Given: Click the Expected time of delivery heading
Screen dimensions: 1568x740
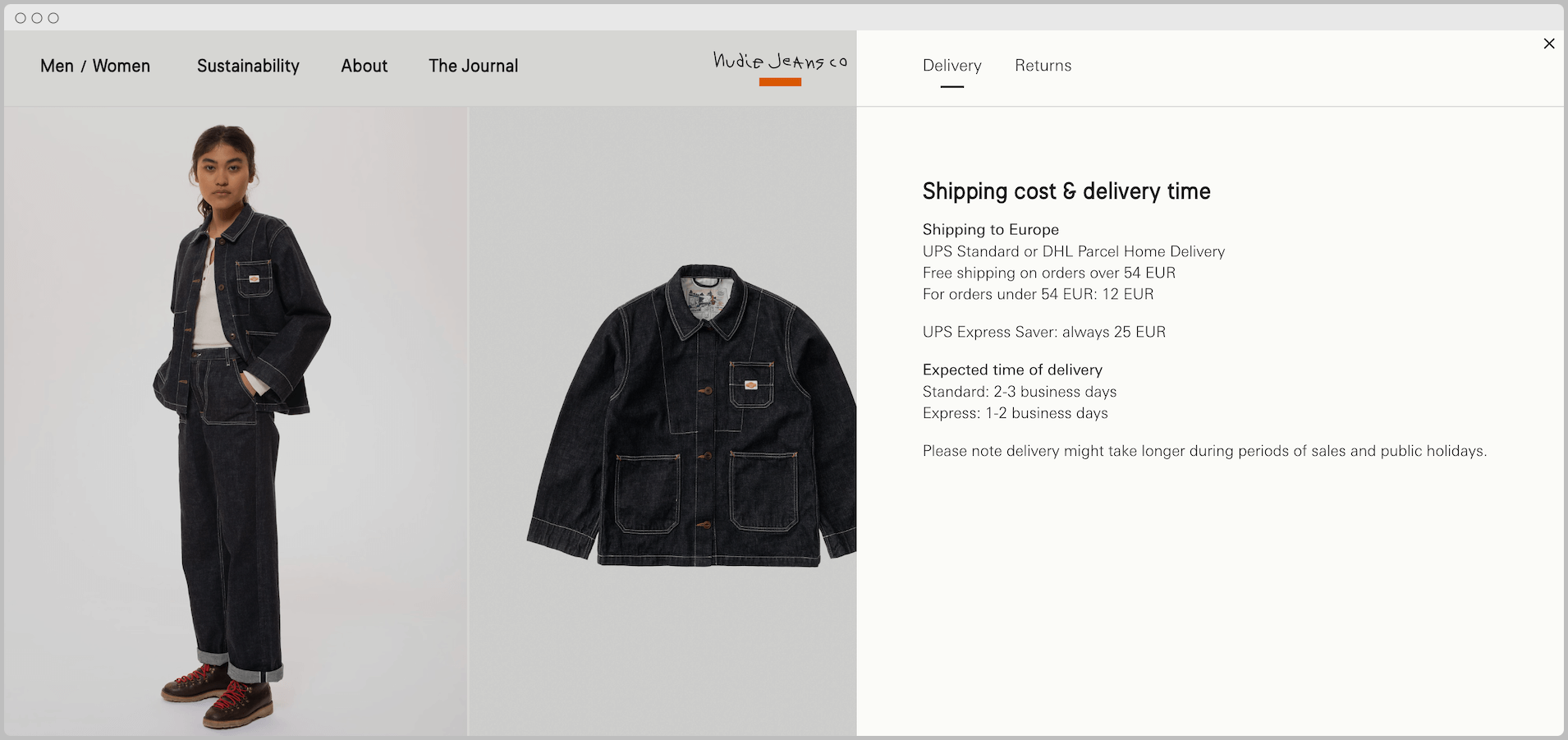Looking at the screenshot, I should pos(1012,370).
